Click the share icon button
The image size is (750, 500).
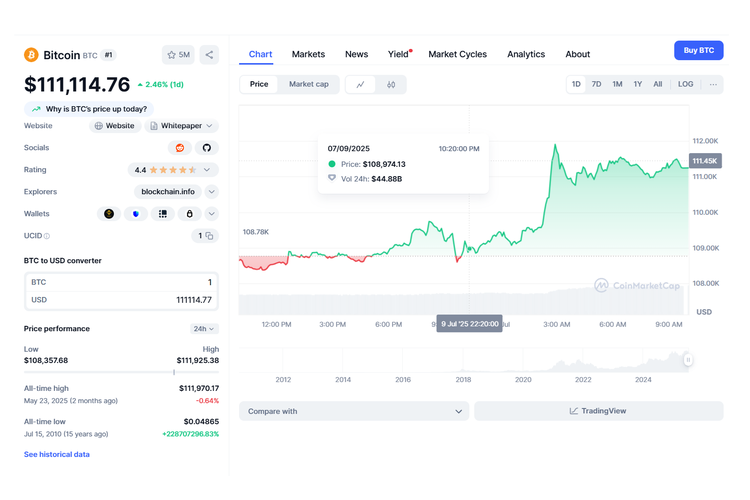[209, 55]
